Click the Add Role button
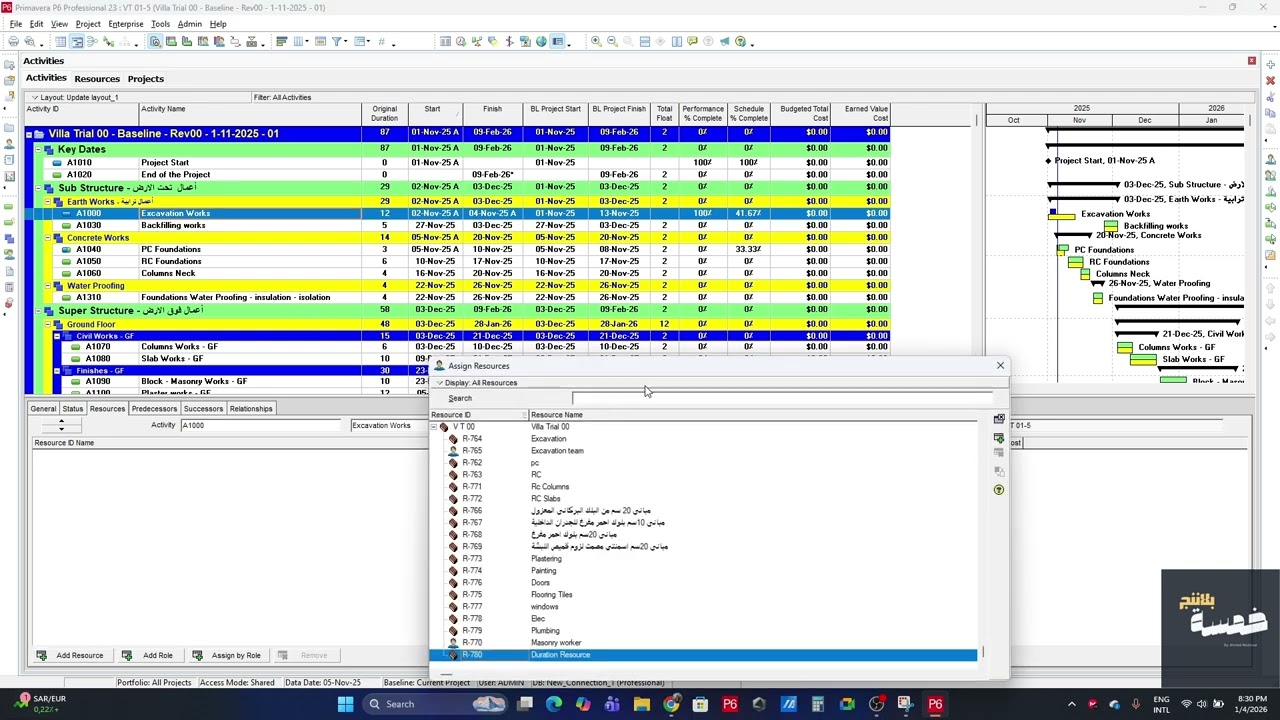The image size is (1280, 720). tap(148, 655)
